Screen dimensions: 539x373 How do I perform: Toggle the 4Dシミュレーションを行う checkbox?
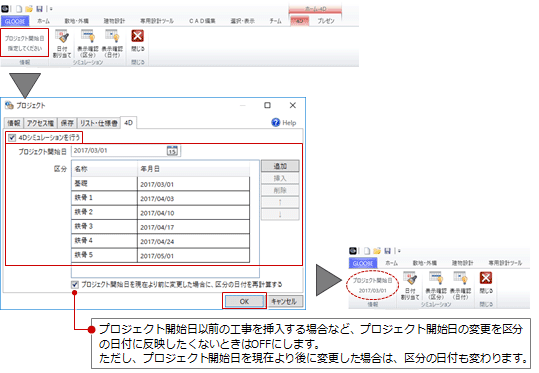click(12, 138)
